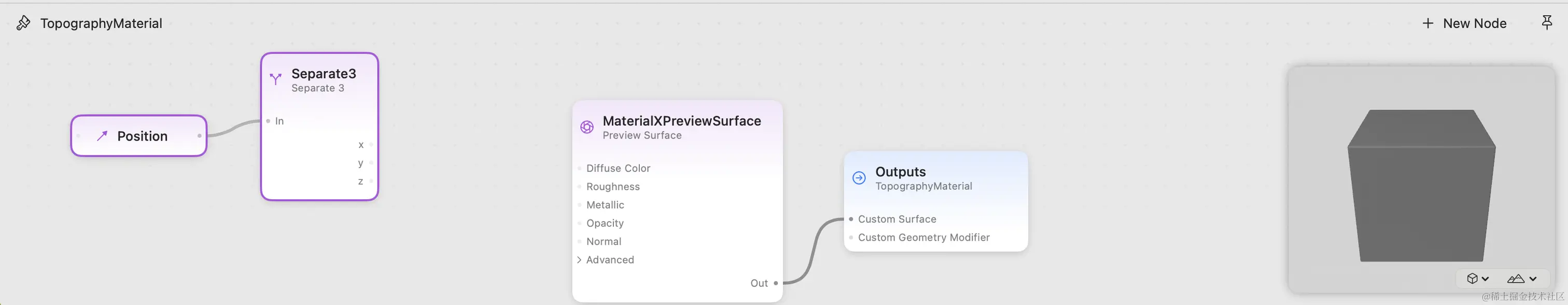Click the cube material preview thumbnail
Viewport: 1568px width, 305px height.
(1421, 183)
